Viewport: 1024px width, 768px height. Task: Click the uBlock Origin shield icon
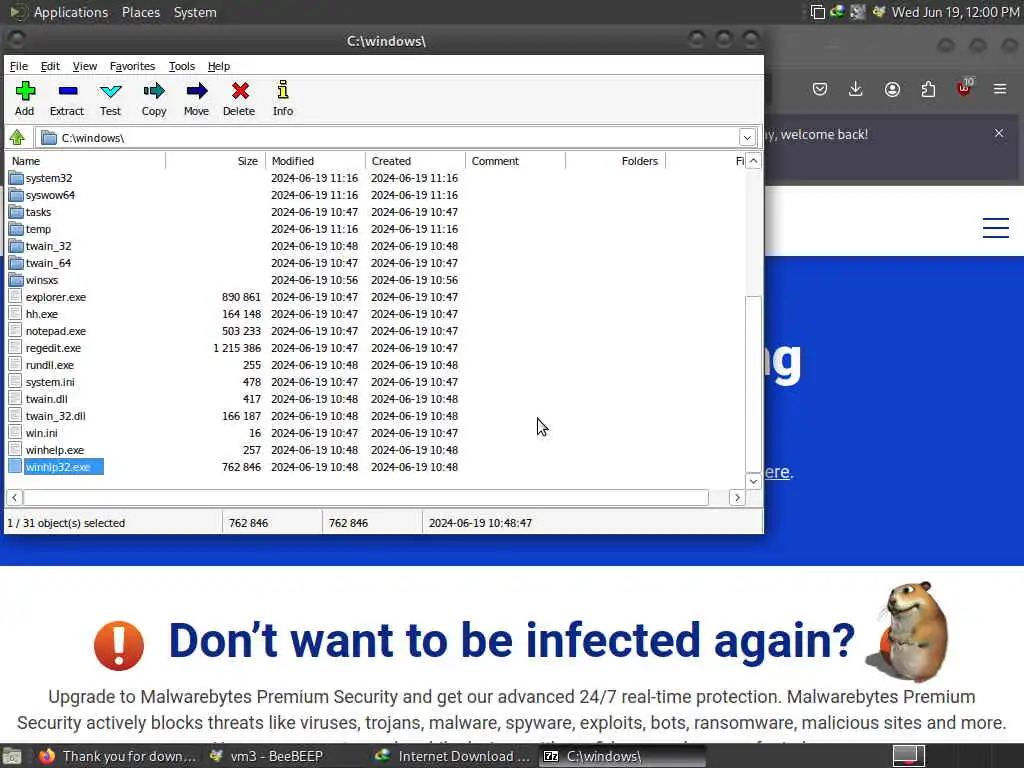pyautogui.click(x=964, y=88)
